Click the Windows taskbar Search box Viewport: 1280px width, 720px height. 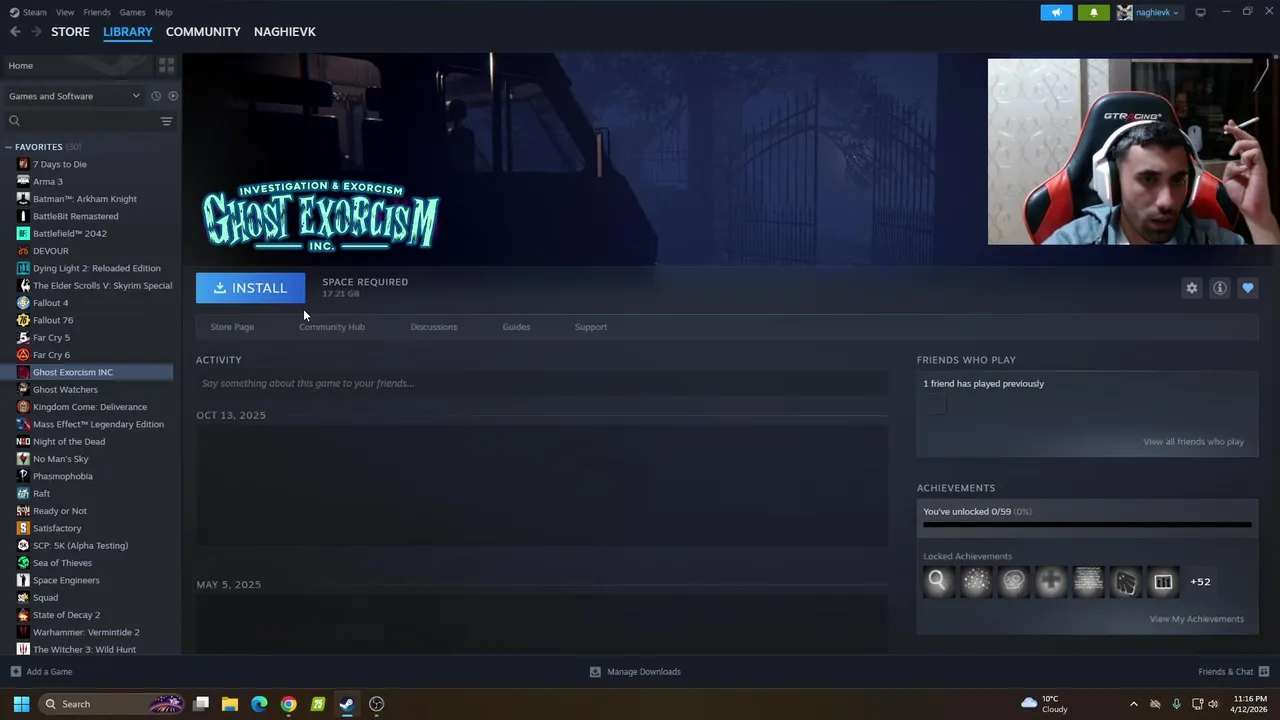[112, 704]
